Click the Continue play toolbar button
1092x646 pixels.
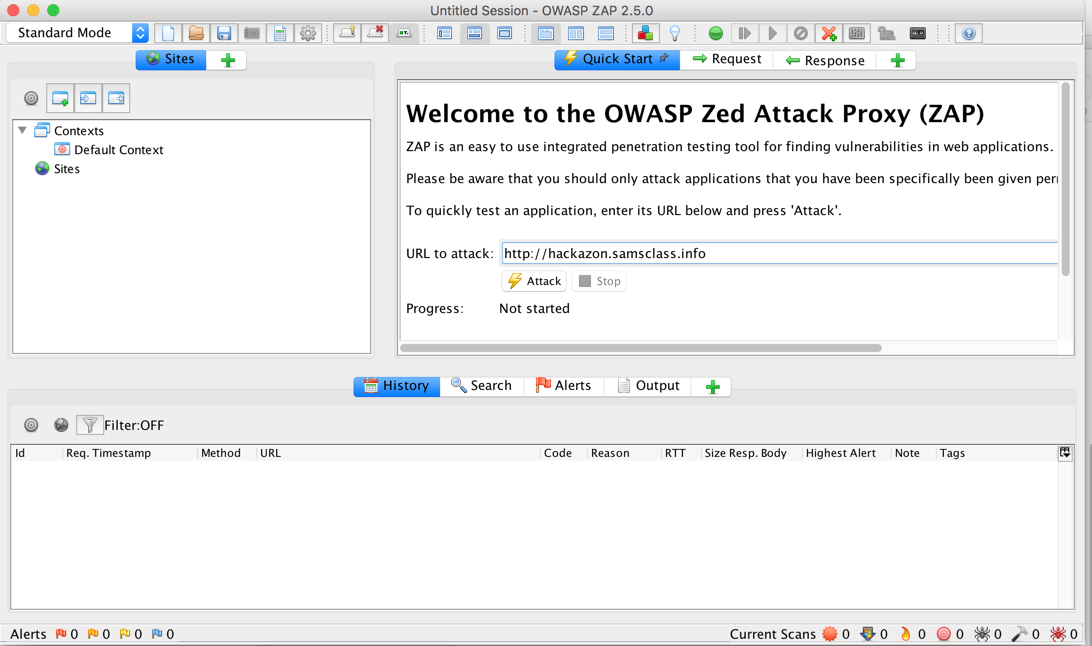click(x=772, y=33)
